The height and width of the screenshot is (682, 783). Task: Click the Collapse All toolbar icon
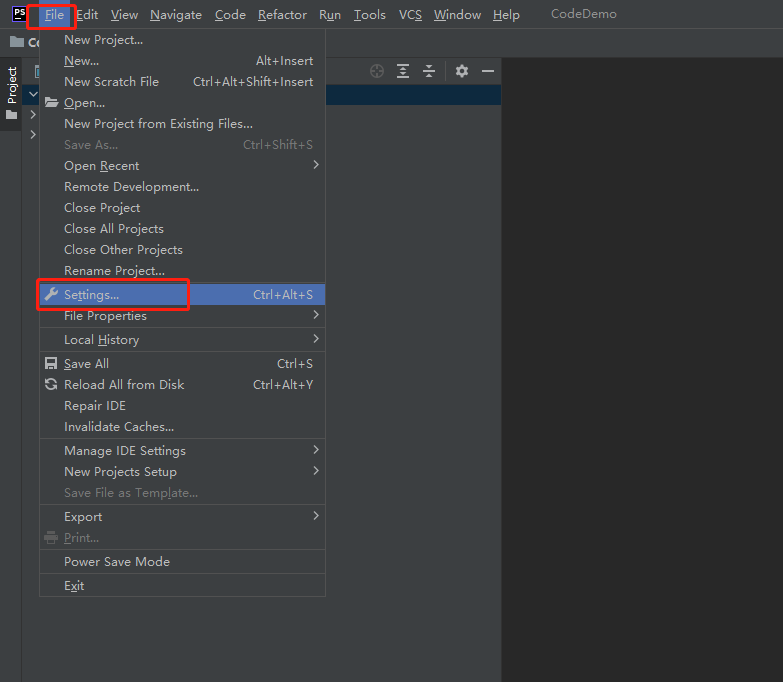coord(429,71)
